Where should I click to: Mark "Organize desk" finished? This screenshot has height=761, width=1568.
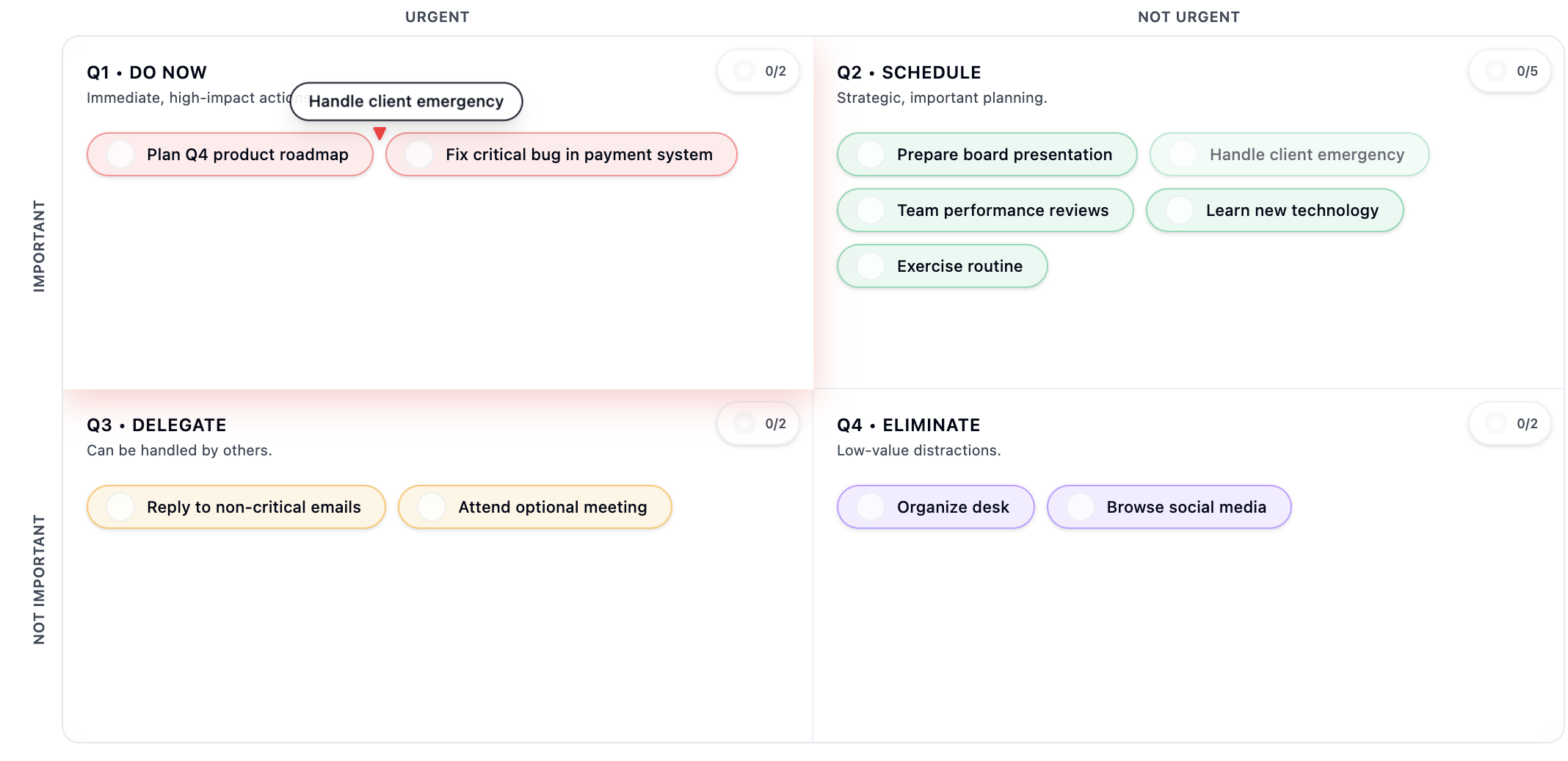click(x=871, y=507)
